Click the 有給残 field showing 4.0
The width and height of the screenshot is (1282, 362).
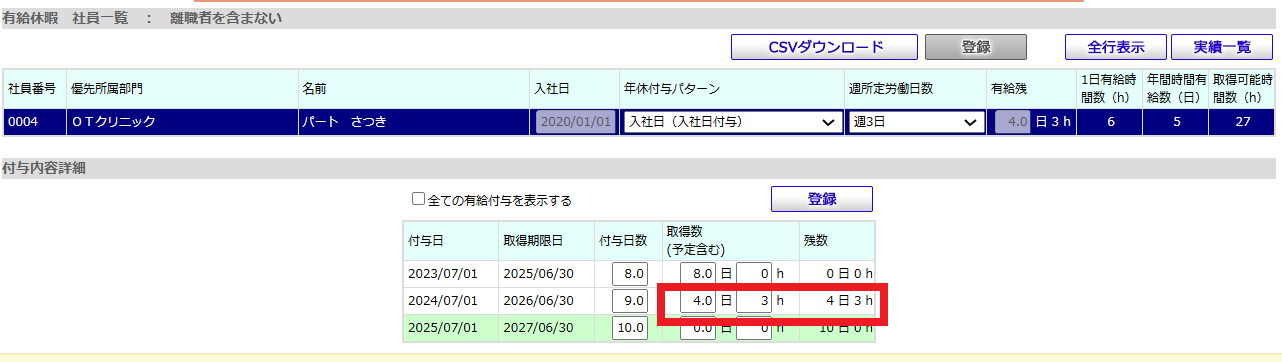pos(1012,122)
